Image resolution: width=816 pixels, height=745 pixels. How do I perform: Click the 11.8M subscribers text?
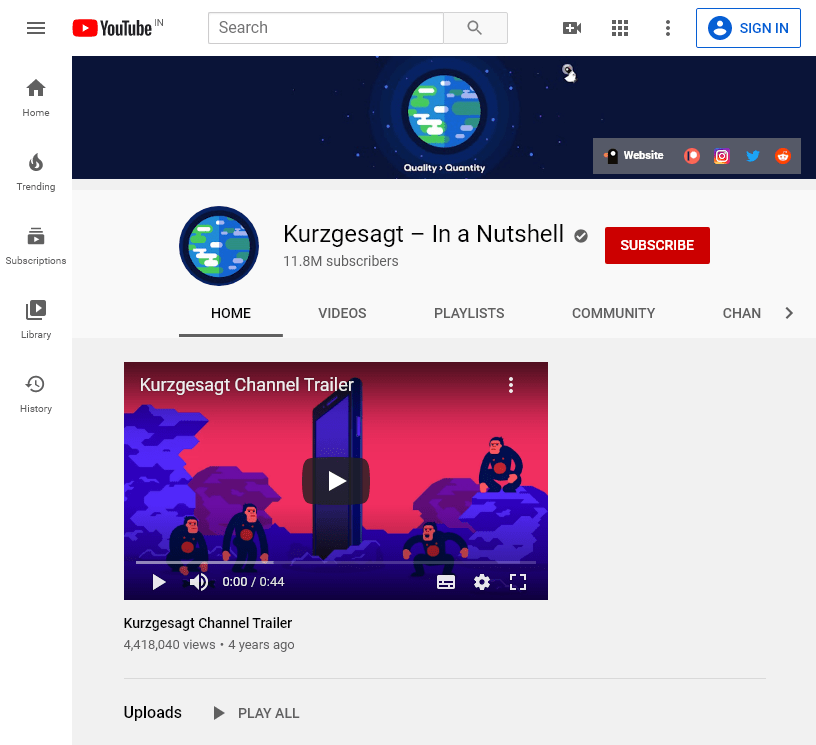click(341, 261)
